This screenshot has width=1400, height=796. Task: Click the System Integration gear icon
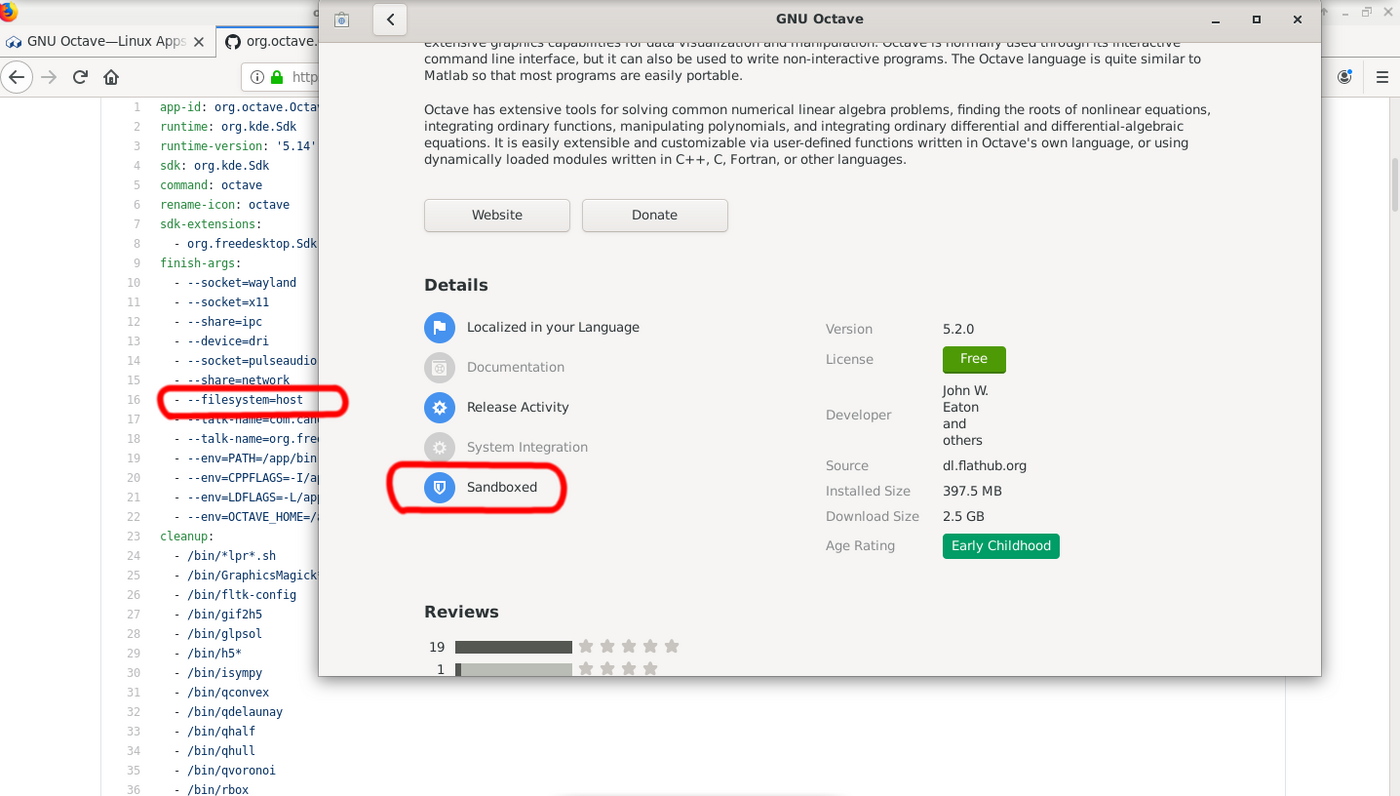440,447
